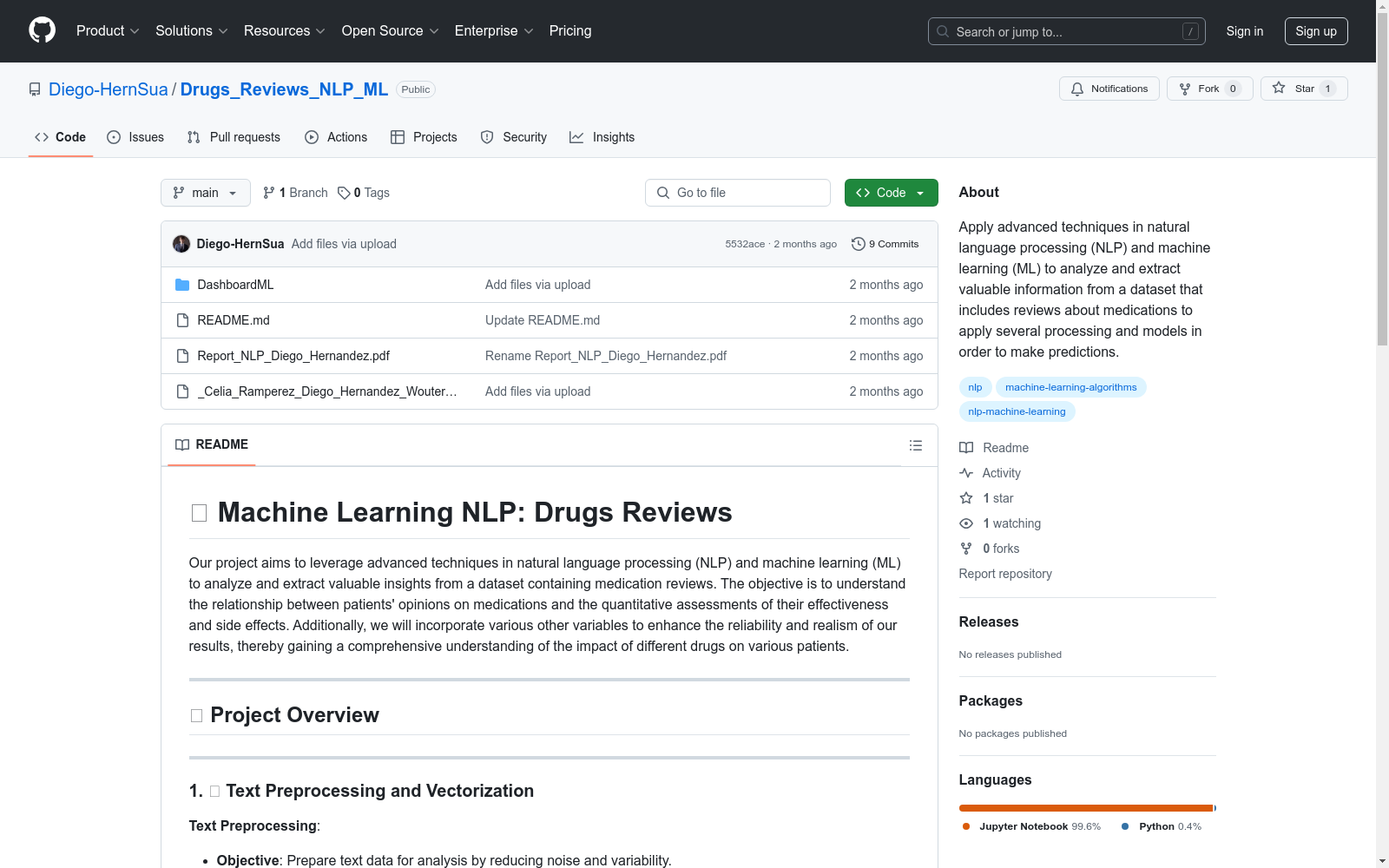This screenshot has width=1389, height=868.
Task: Open Report_NLP_Diego_Hernandez.pdf
Action: 293,356
